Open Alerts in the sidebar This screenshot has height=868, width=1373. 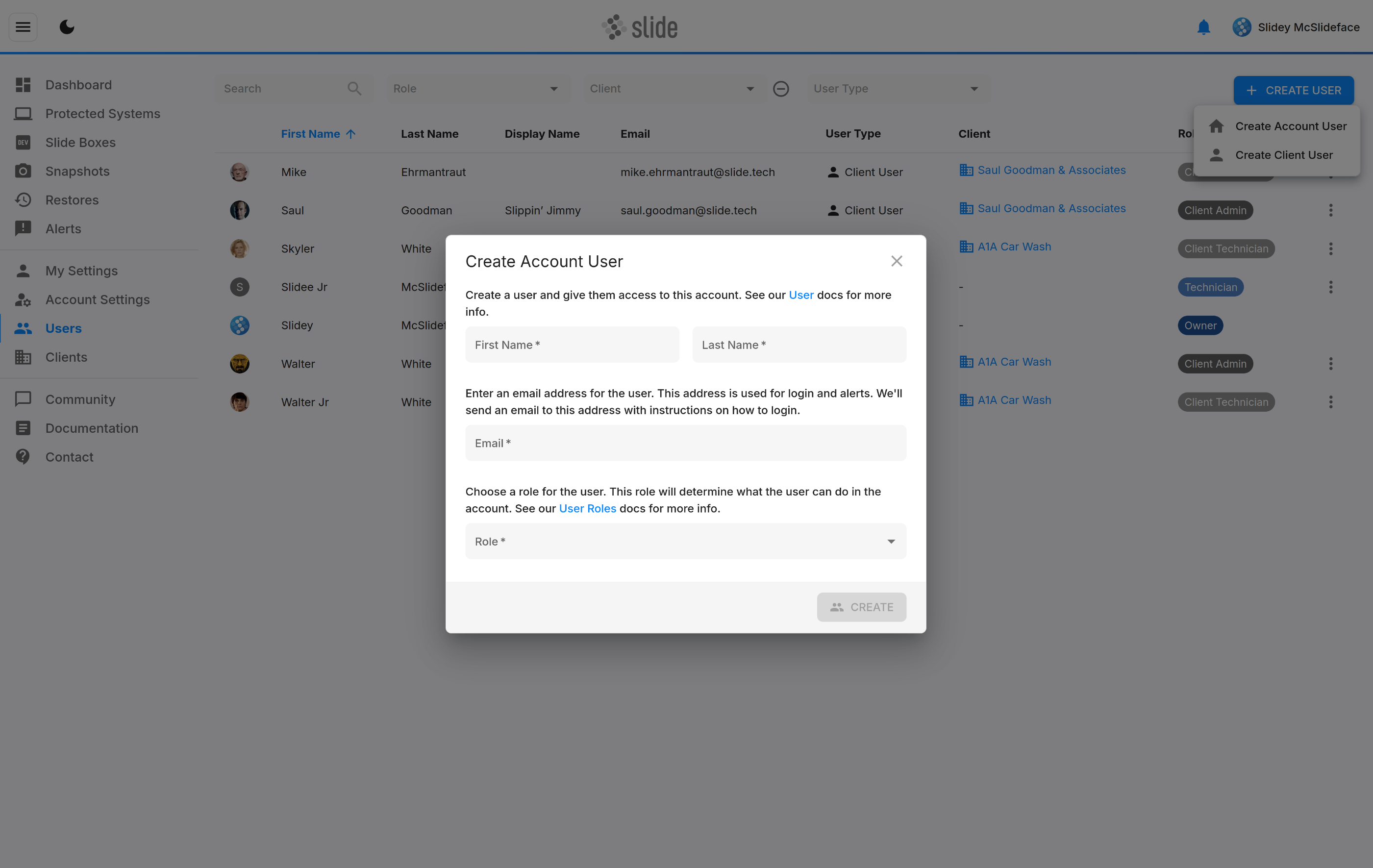click(x=63, y=228)
